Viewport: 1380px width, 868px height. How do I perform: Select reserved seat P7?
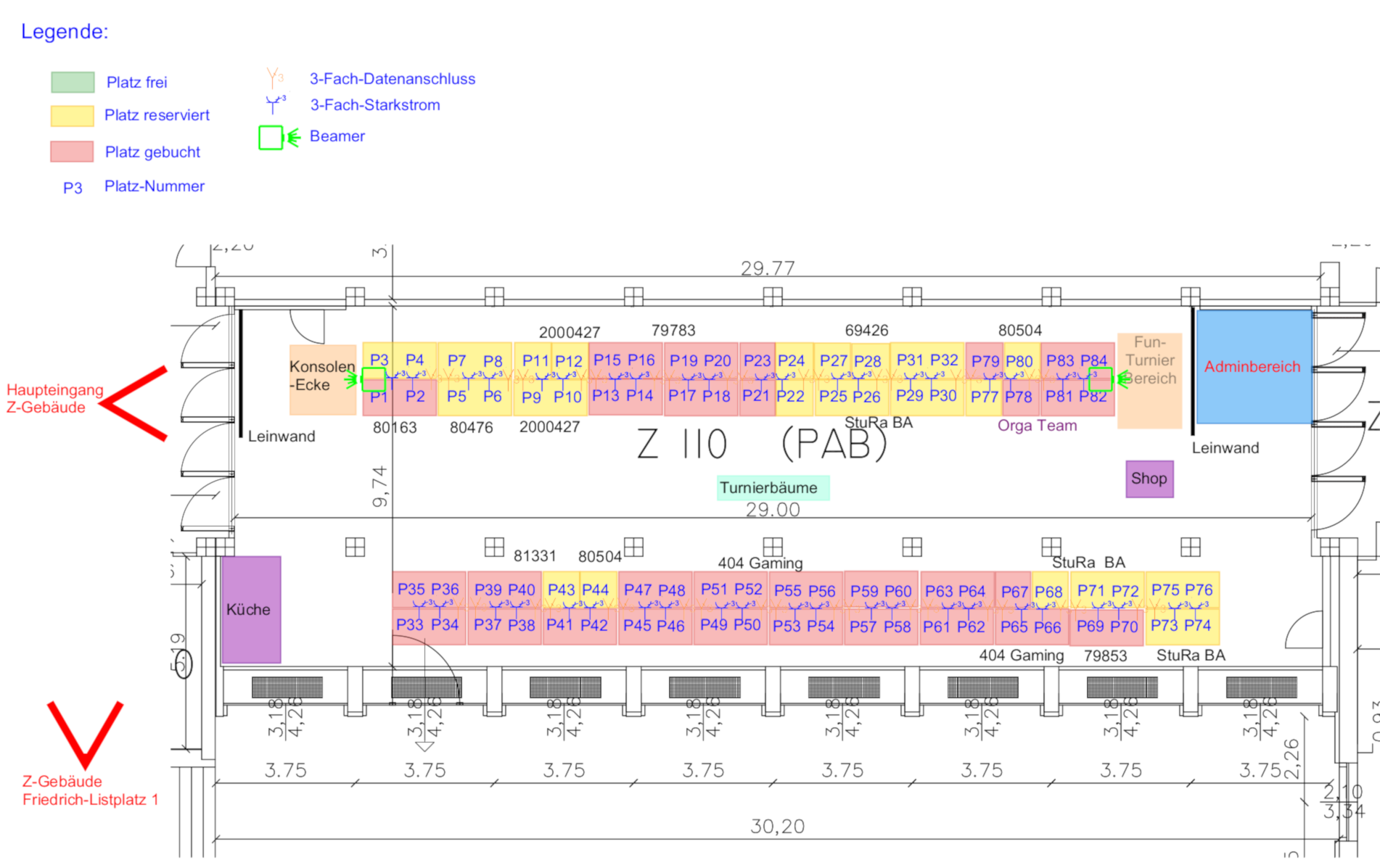[x=456, y=360]
